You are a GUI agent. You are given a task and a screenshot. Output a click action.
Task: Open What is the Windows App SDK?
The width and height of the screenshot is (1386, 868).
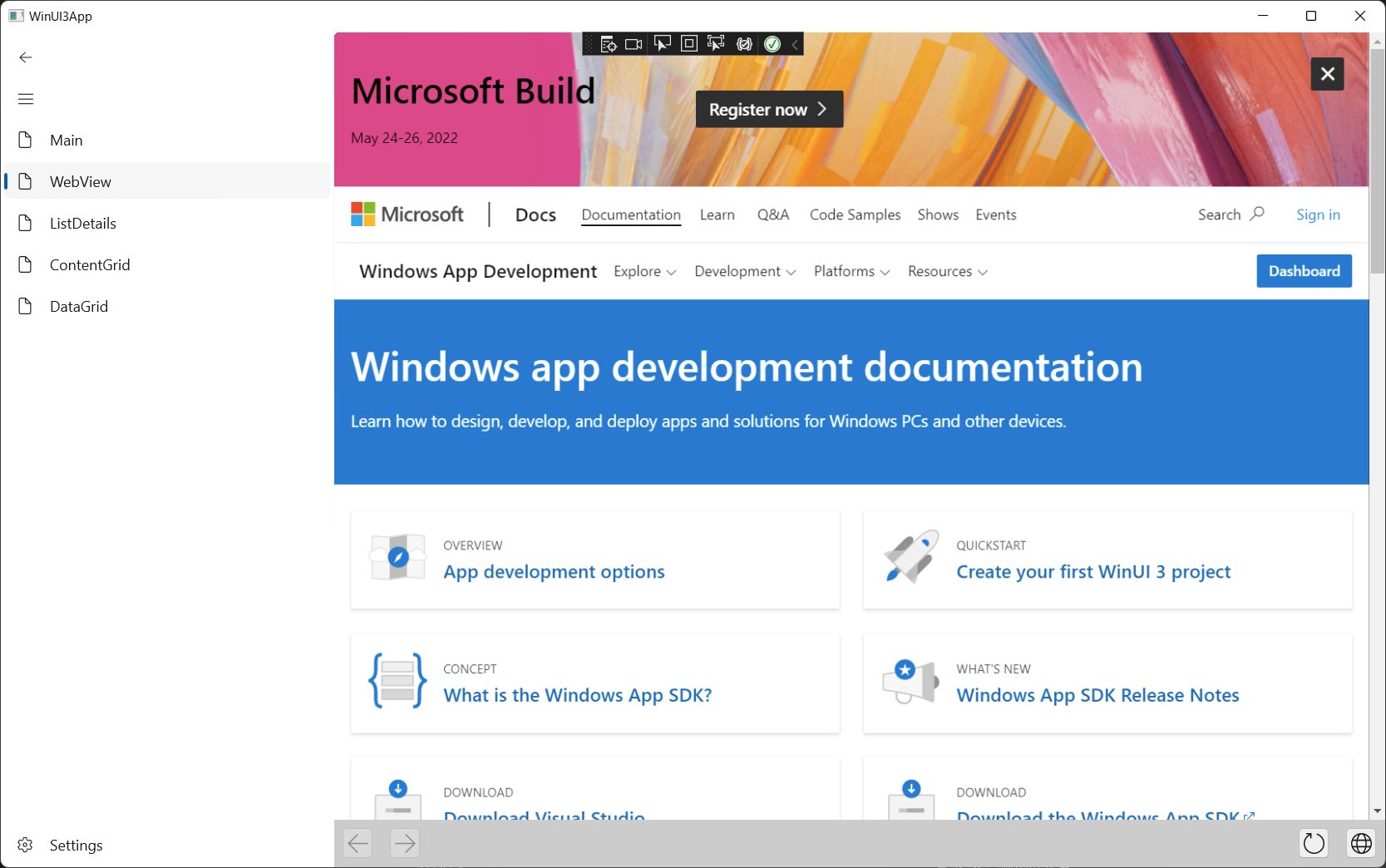[x=578, y=695]
